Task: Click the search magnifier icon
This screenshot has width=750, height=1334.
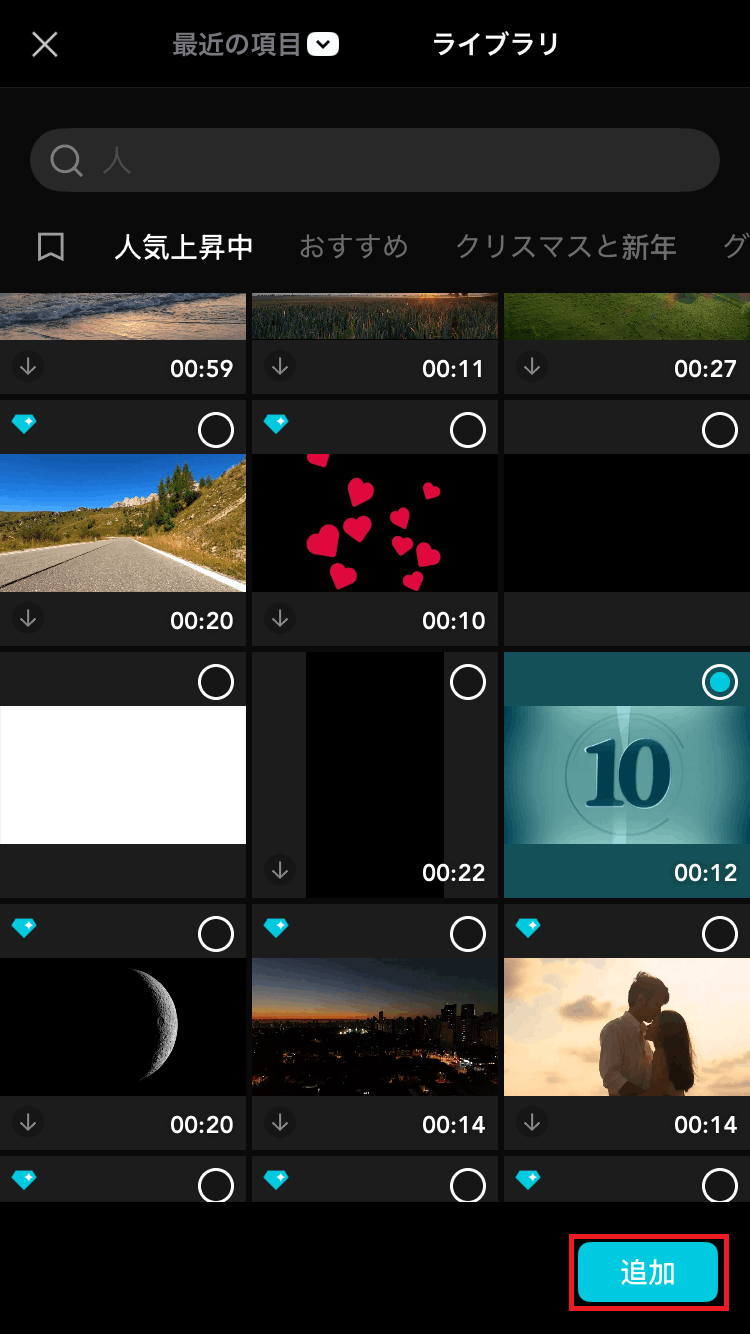Action: 67,160
